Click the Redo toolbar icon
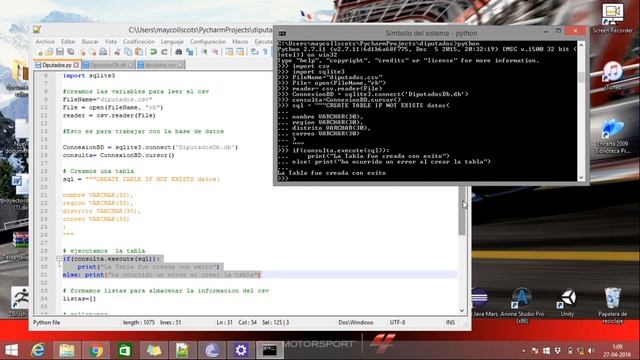This screenshot has width=640, height=360. point(164,52)
